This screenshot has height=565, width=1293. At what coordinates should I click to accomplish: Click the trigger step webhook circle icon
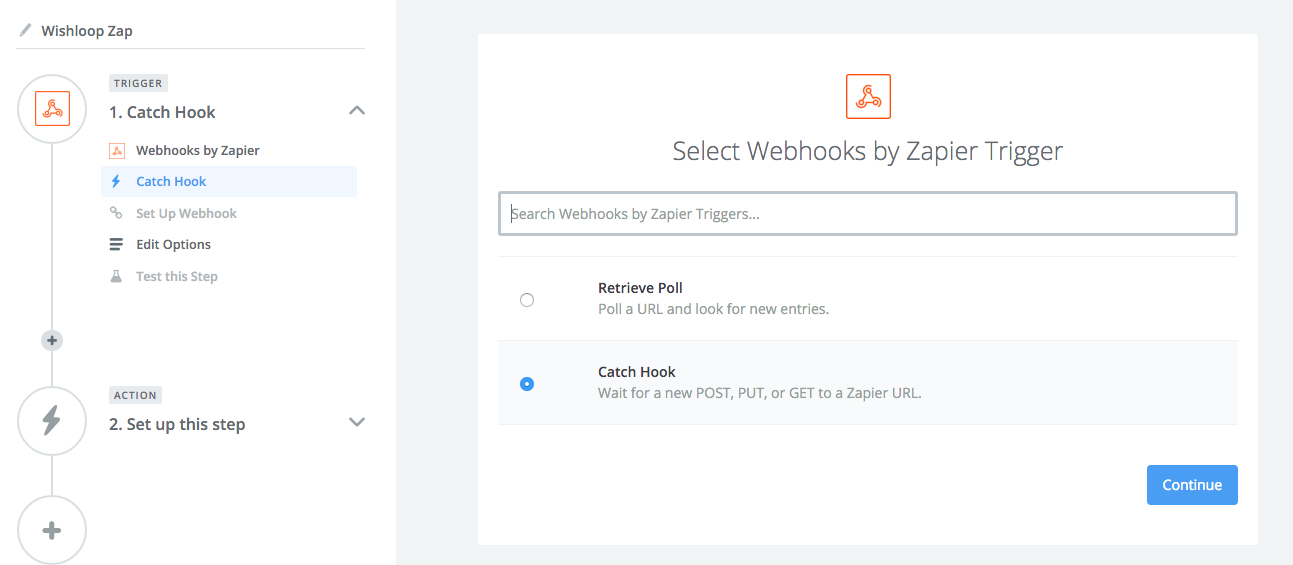[52, 108]
